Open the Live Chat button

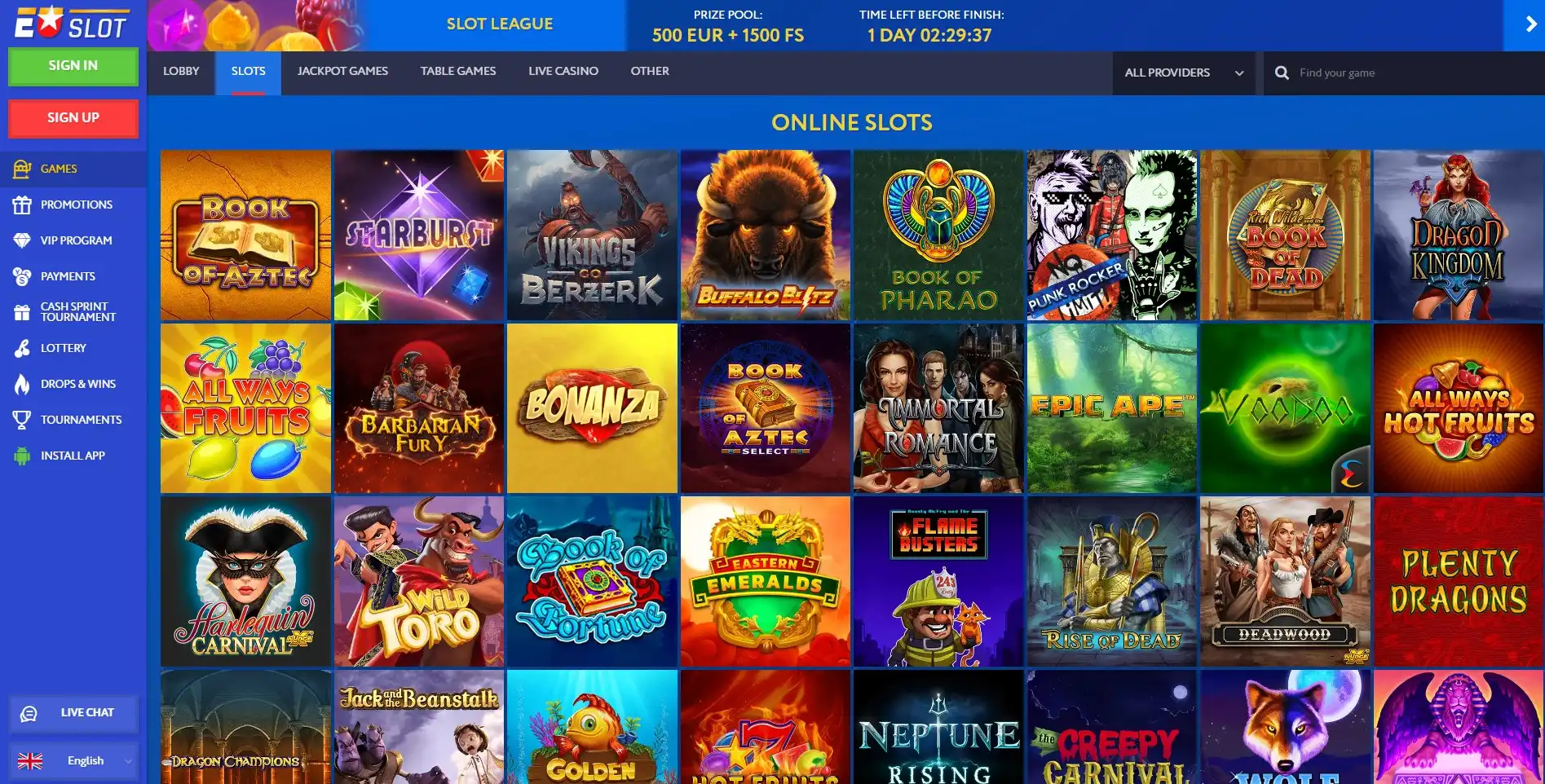pyautogui.click(x=73, y=713)
